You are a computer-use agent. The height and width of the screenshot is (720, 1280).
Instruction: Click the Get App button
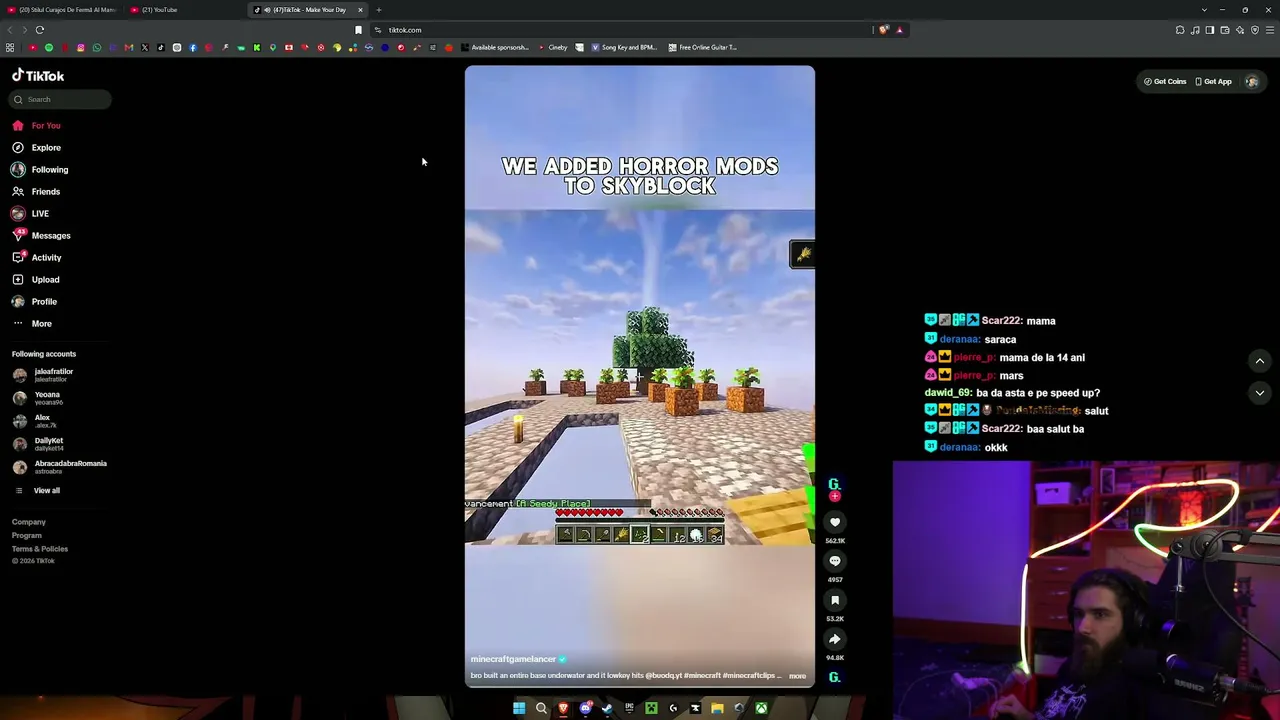point(1213,82)
